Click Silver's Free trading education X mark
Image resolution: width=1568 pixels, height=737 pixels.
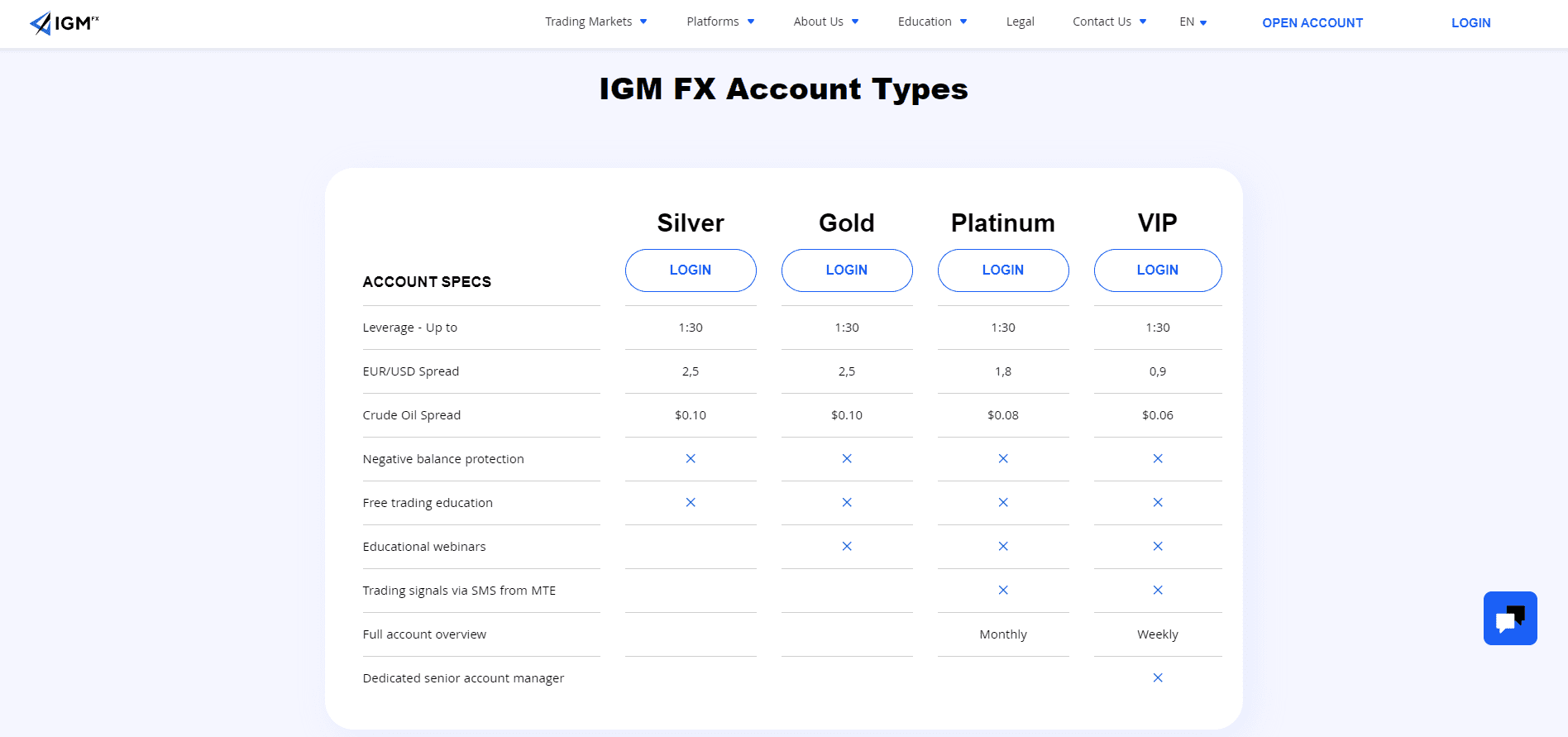[x=691, y=502]
